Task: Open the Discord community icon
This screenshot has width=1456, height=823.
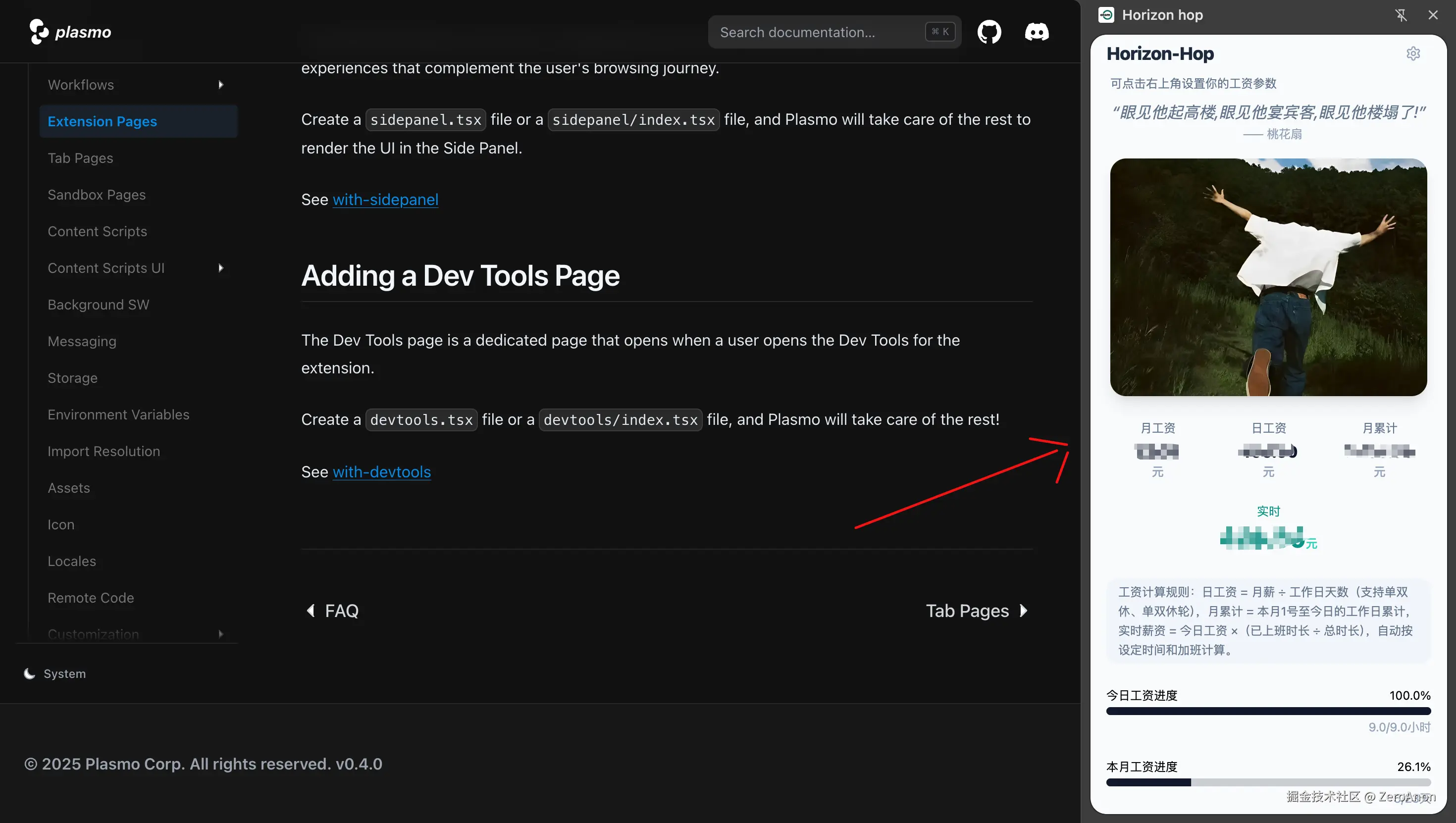Action: coord(1037,32)
